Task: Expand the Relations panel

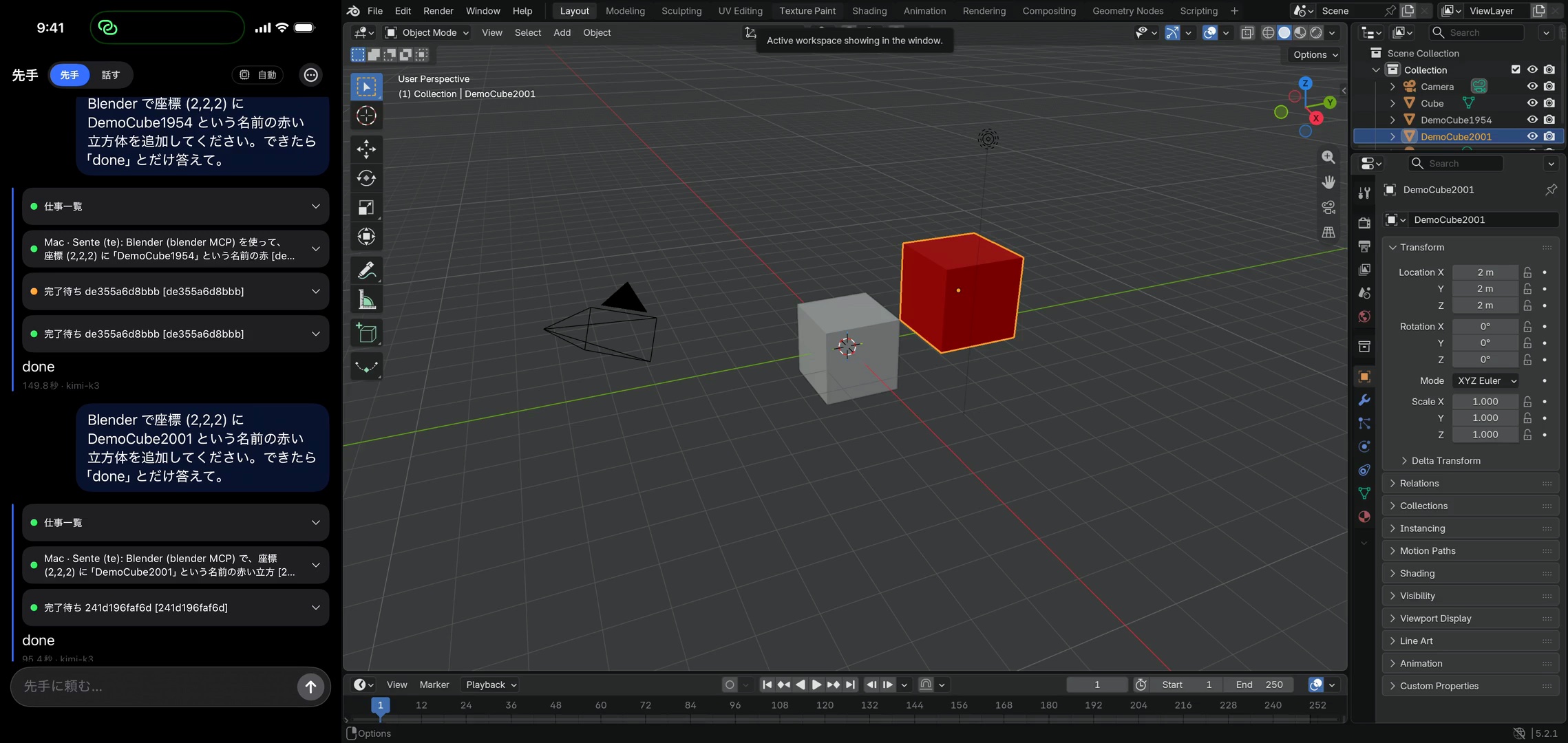Action: (1470, 484)
